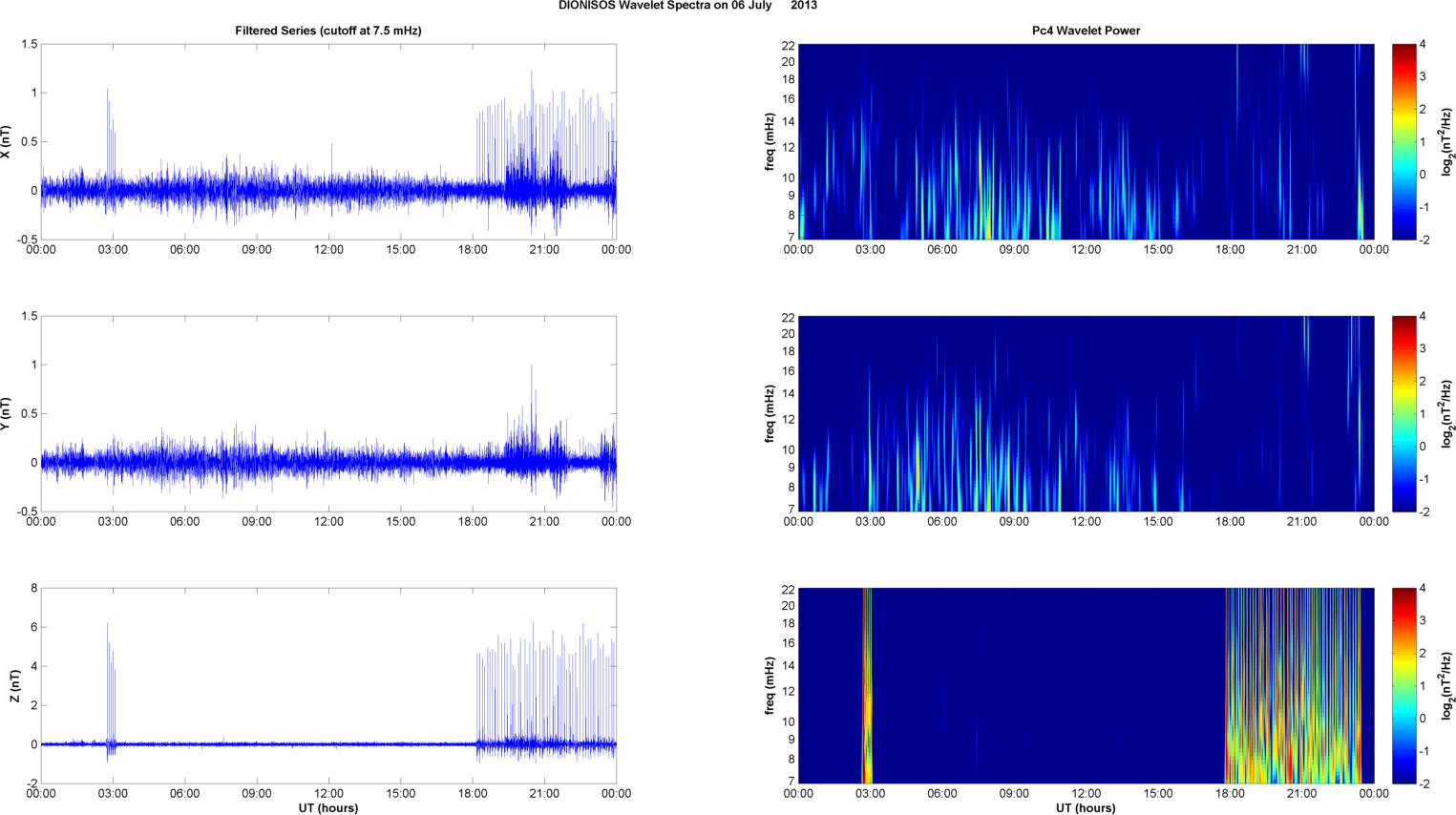Screen dimensions: 1456x815
Task: Select the "Pc4 Wavelet Power" heading
Action: point(1086,31)
